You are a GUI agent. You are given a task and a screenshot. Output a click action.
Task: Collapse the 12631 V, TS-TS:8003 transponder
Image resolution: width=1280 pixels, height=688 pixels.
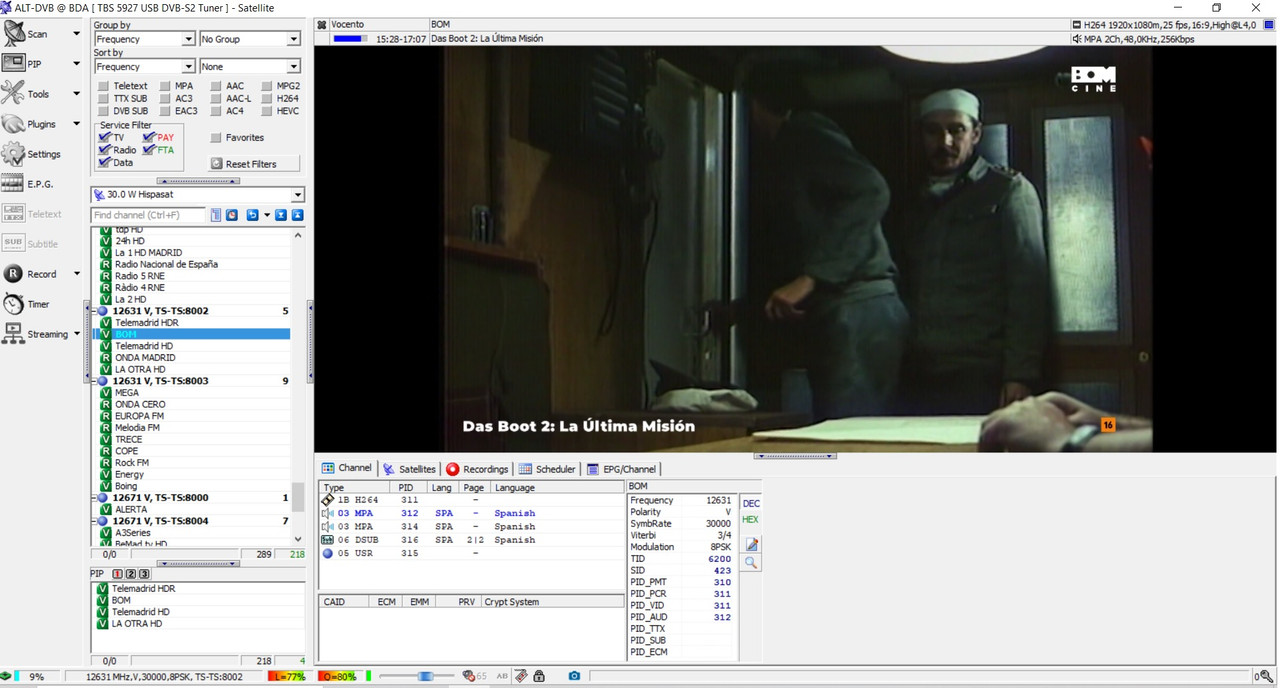click(x=93, y=381)
